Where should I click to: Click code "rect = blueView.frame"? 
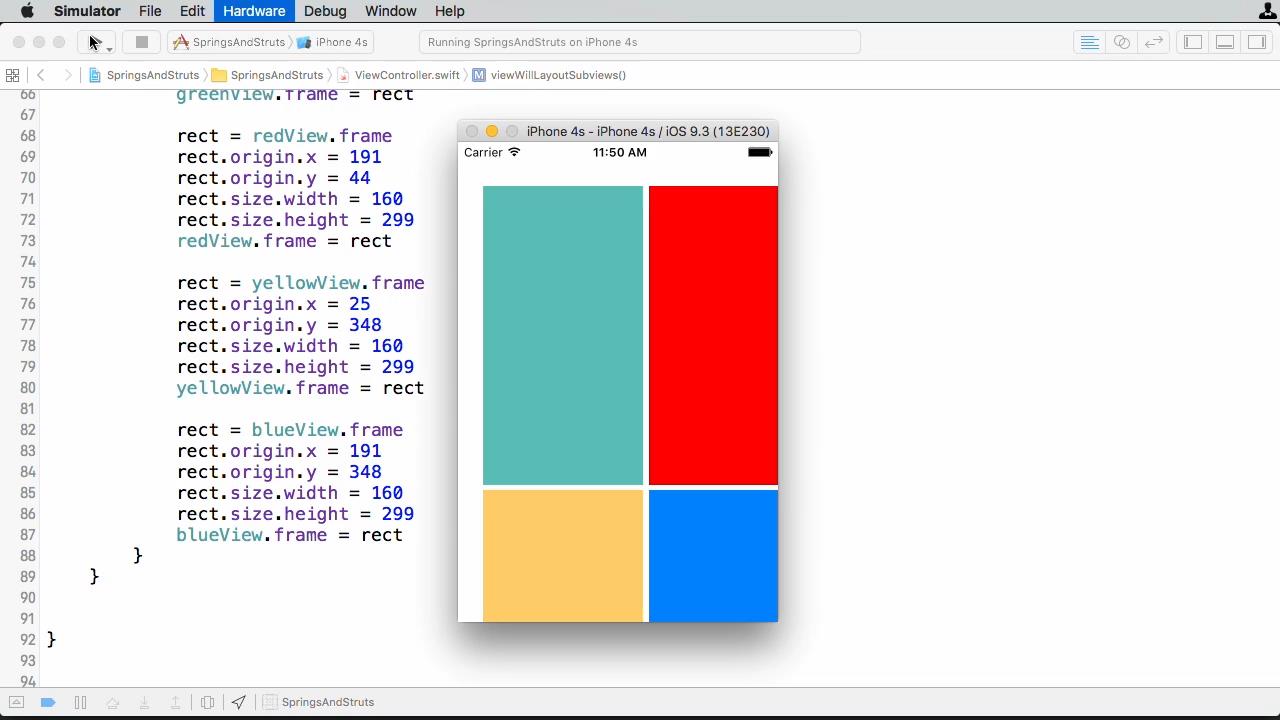290,430
